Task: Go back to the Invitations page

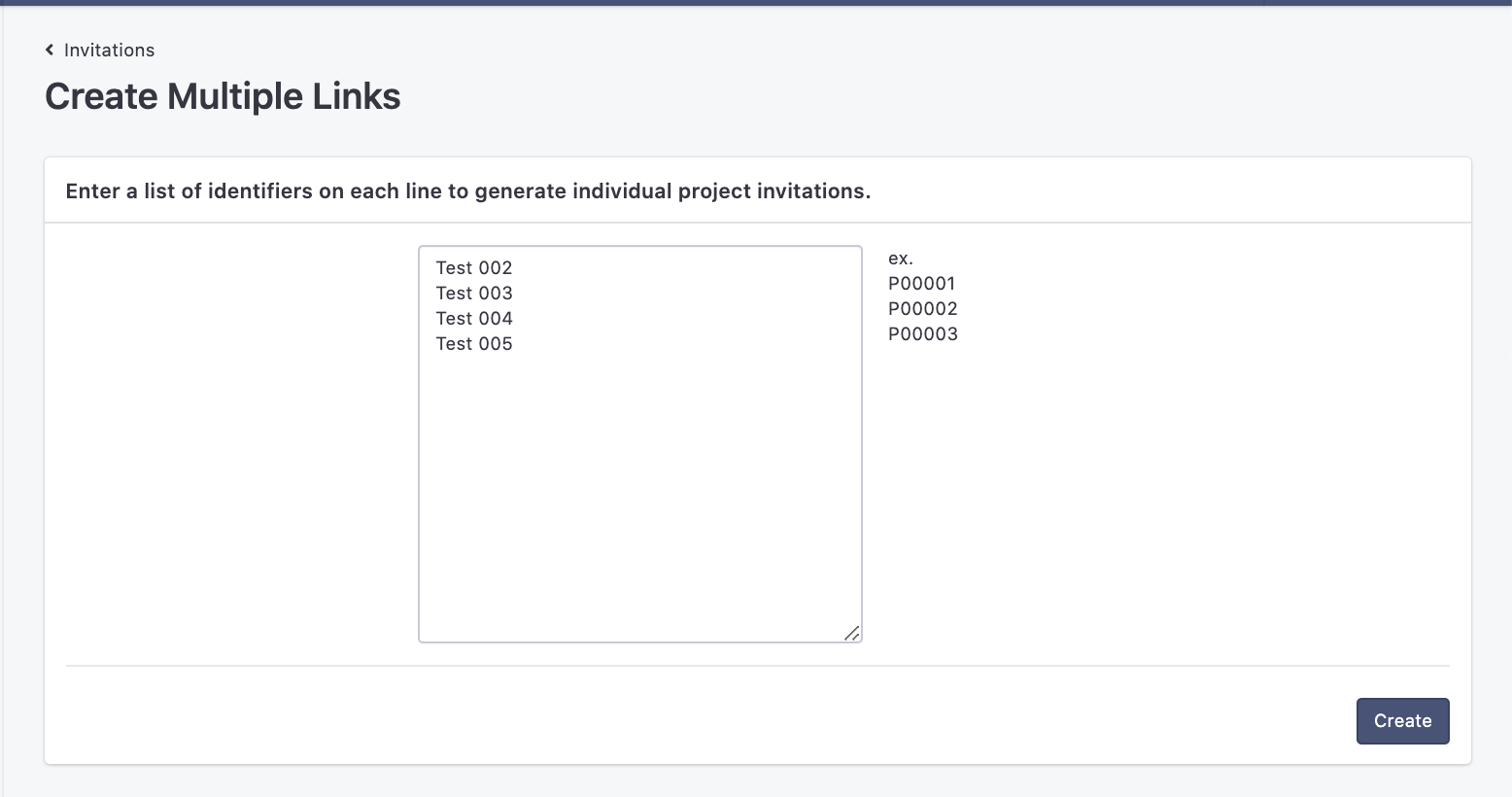Action: [x=108, y=50]
